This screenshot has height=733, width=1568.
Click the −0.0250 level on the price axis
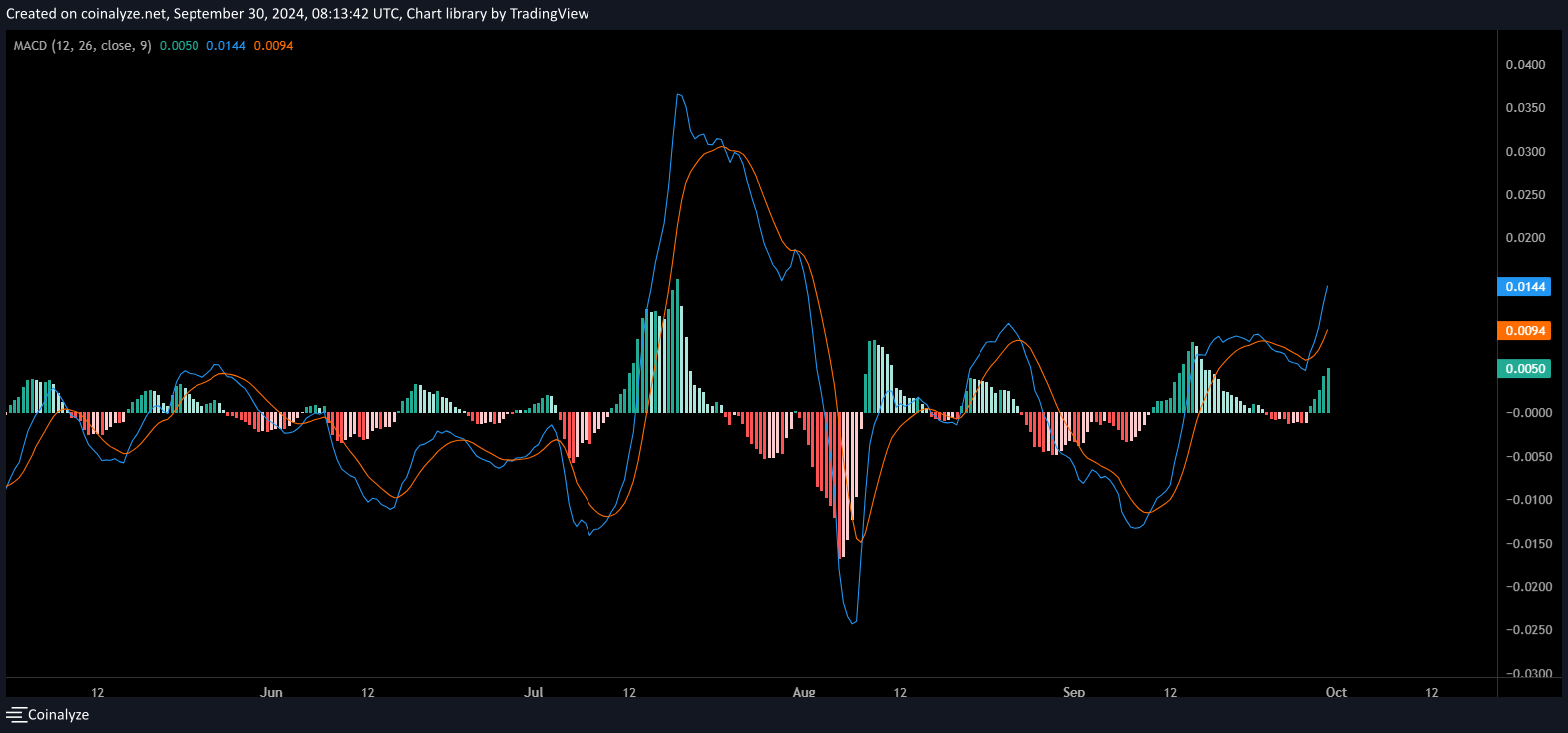pyautogui.click(x=1525, y=630)
